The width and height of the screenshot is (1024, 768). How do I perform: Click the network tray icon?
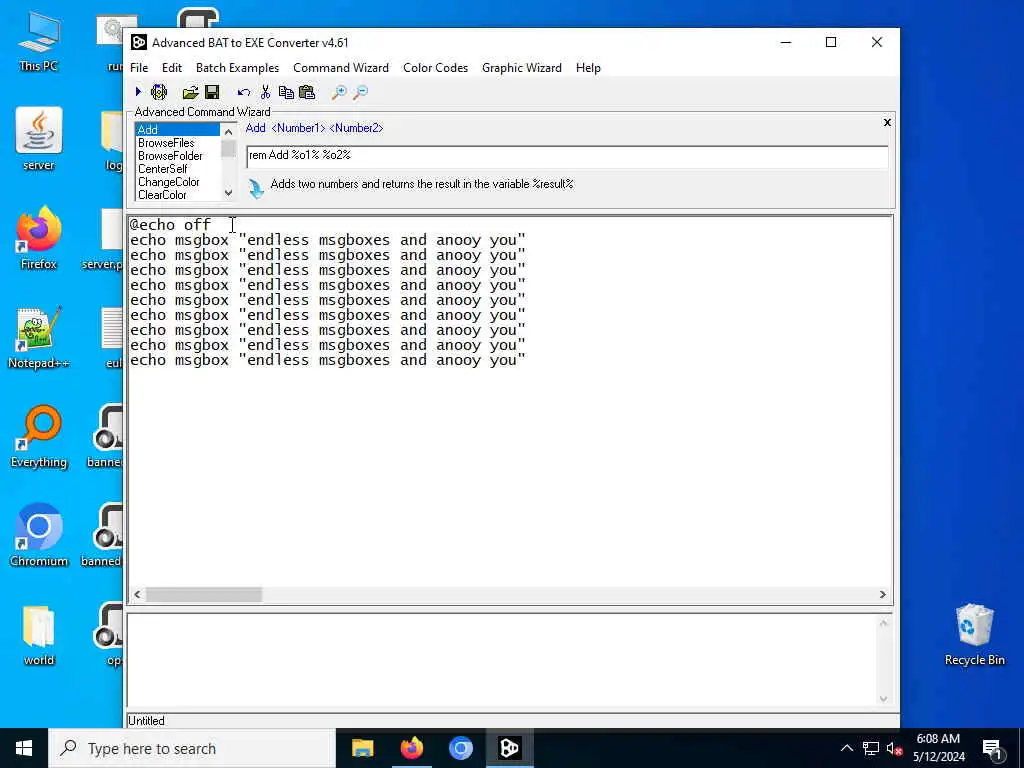click(871, 748)
